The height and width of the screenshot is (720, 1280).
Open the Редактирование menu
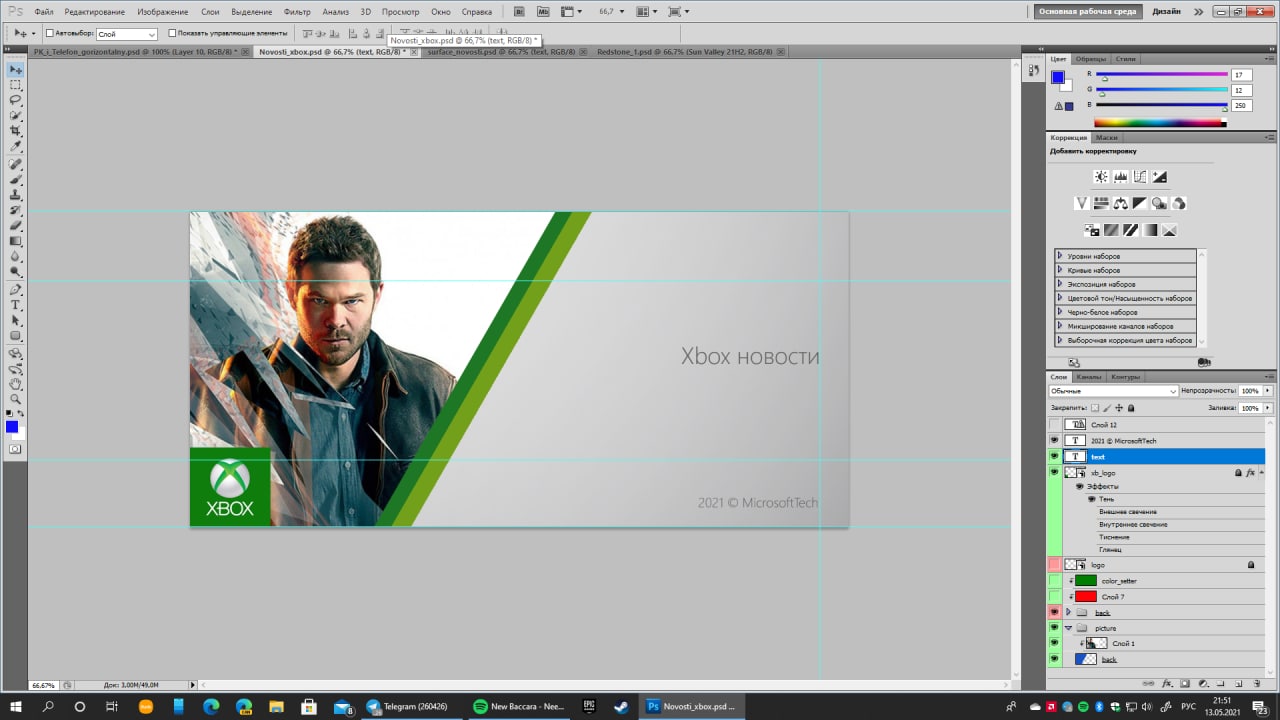[94, 12]
